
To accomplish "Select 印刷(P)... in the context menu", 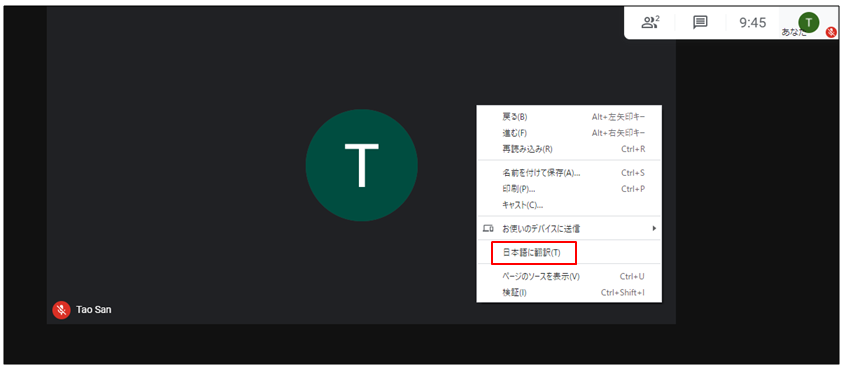I will pos(569,189).
